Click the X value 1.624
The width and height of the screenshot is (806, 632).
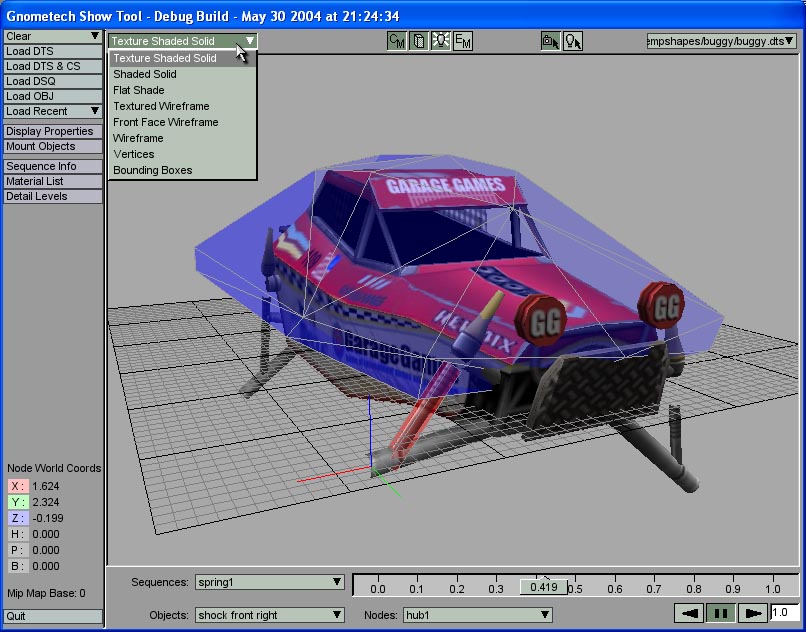coord(46,486)
